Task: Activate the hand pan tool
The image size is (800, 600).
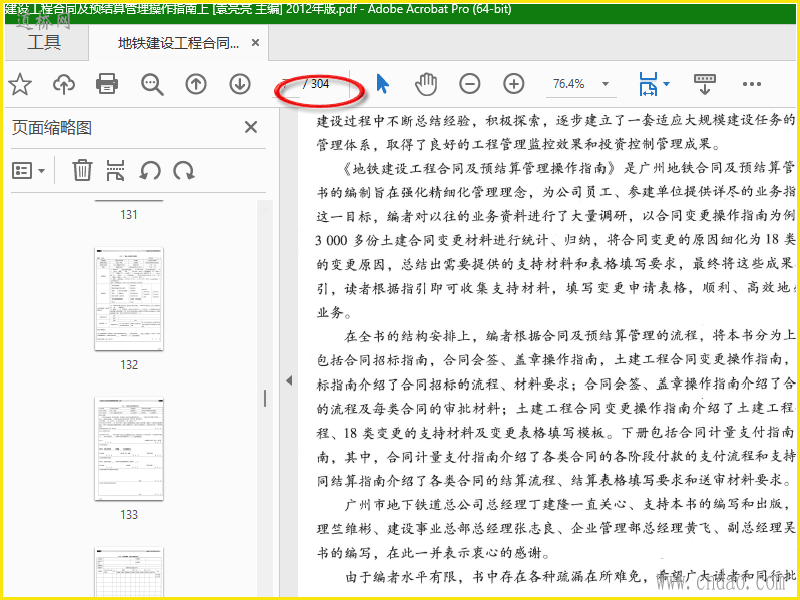Action: [426, 84]
